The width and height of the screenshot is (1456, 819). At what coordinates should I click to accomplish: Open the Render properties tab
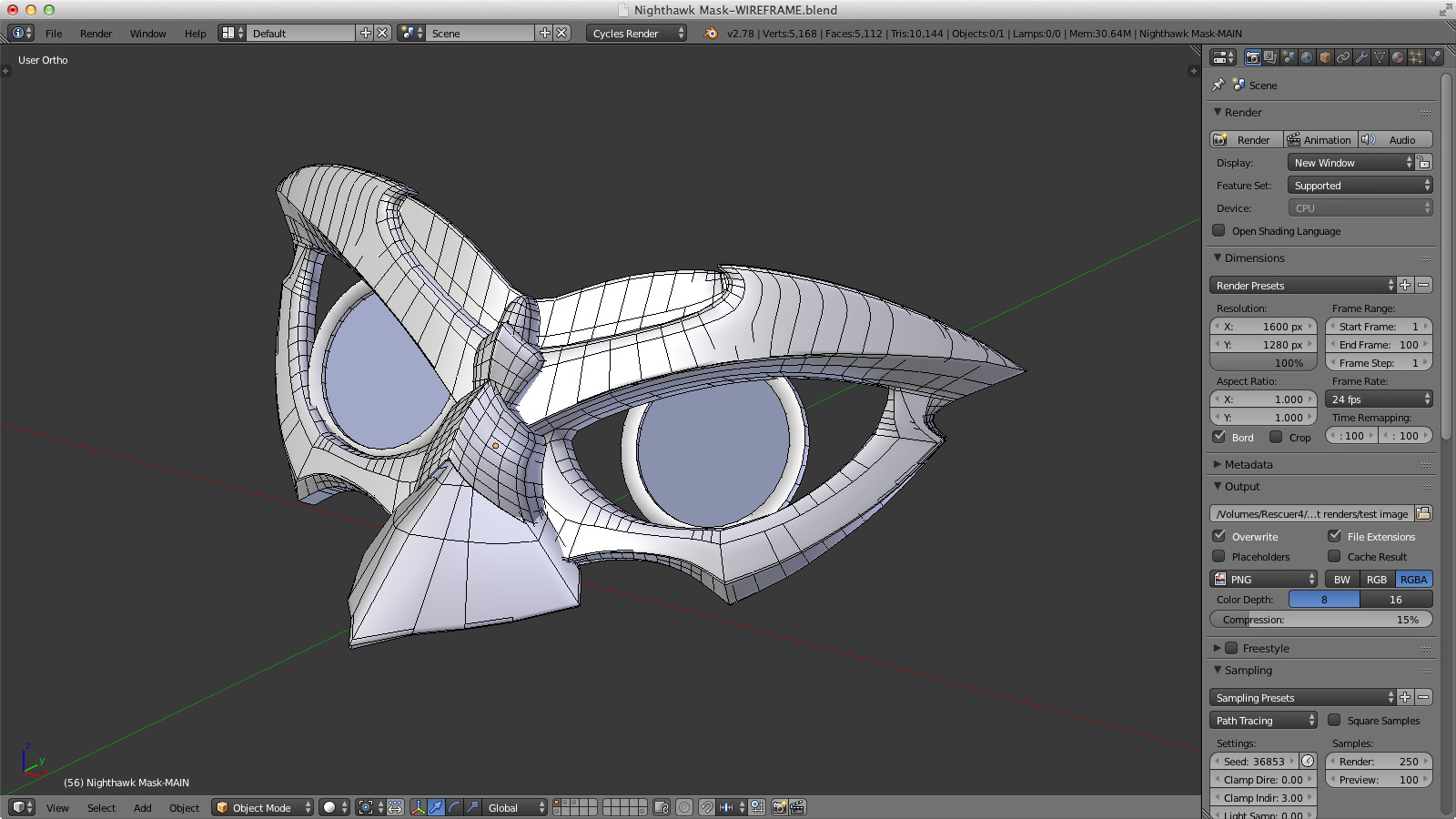[1253, 57]
